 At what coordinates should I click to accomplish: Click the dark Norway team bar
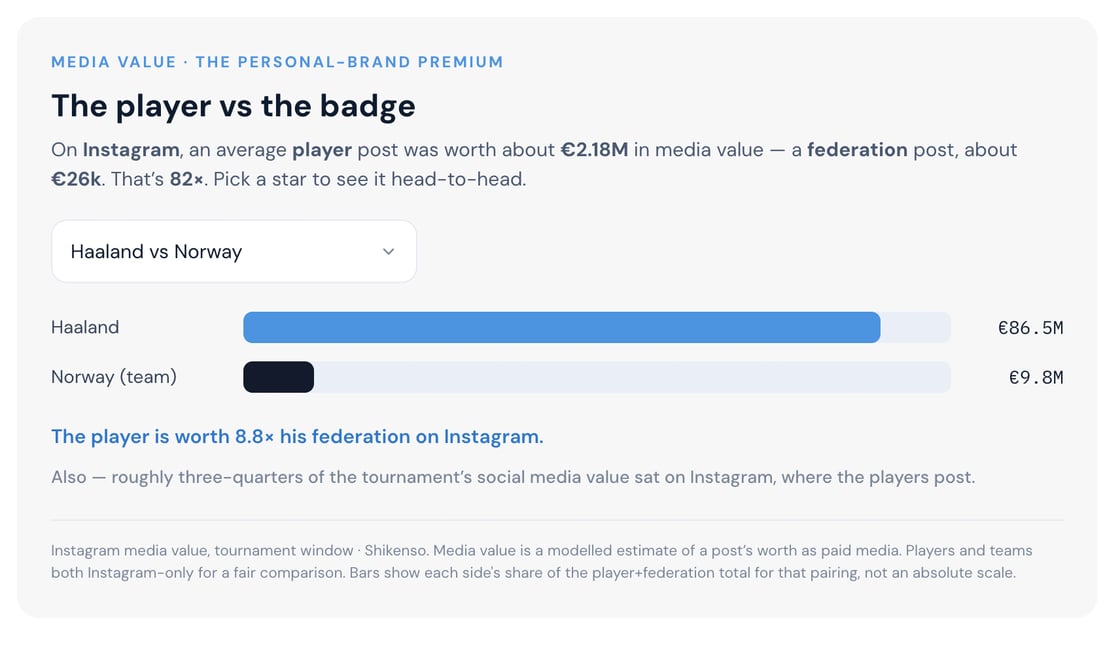coord(279,377)
